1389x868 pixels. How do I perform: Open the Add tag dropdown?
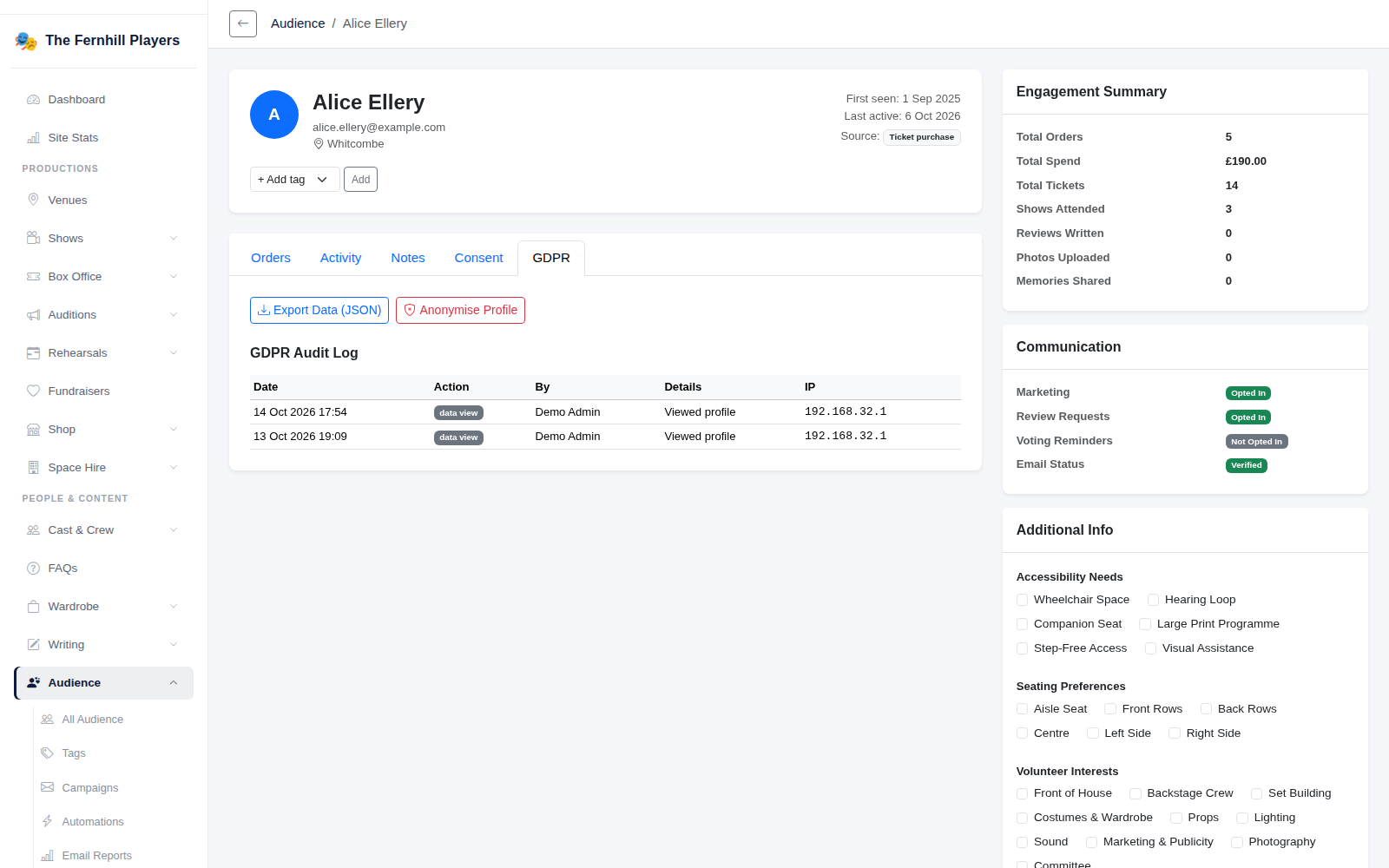click(x=294, y=180)
